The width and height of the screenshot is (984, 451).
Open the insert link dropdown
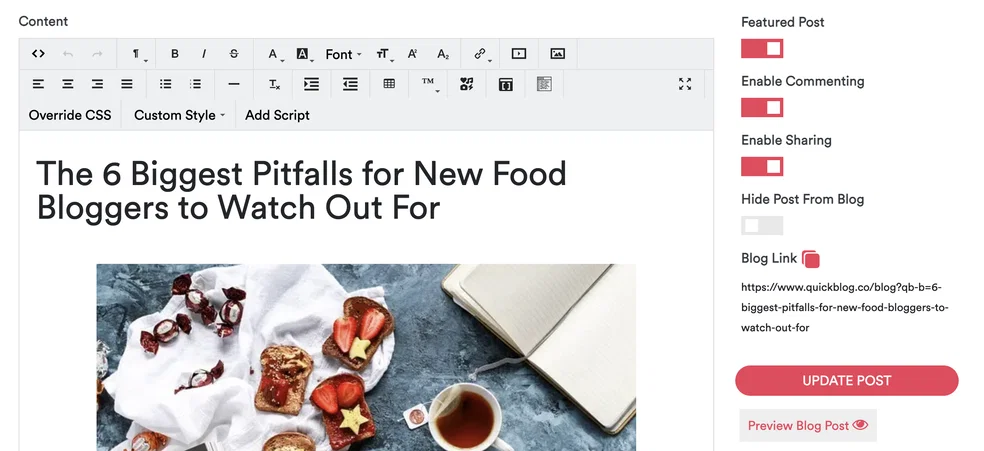pos(483,55)
